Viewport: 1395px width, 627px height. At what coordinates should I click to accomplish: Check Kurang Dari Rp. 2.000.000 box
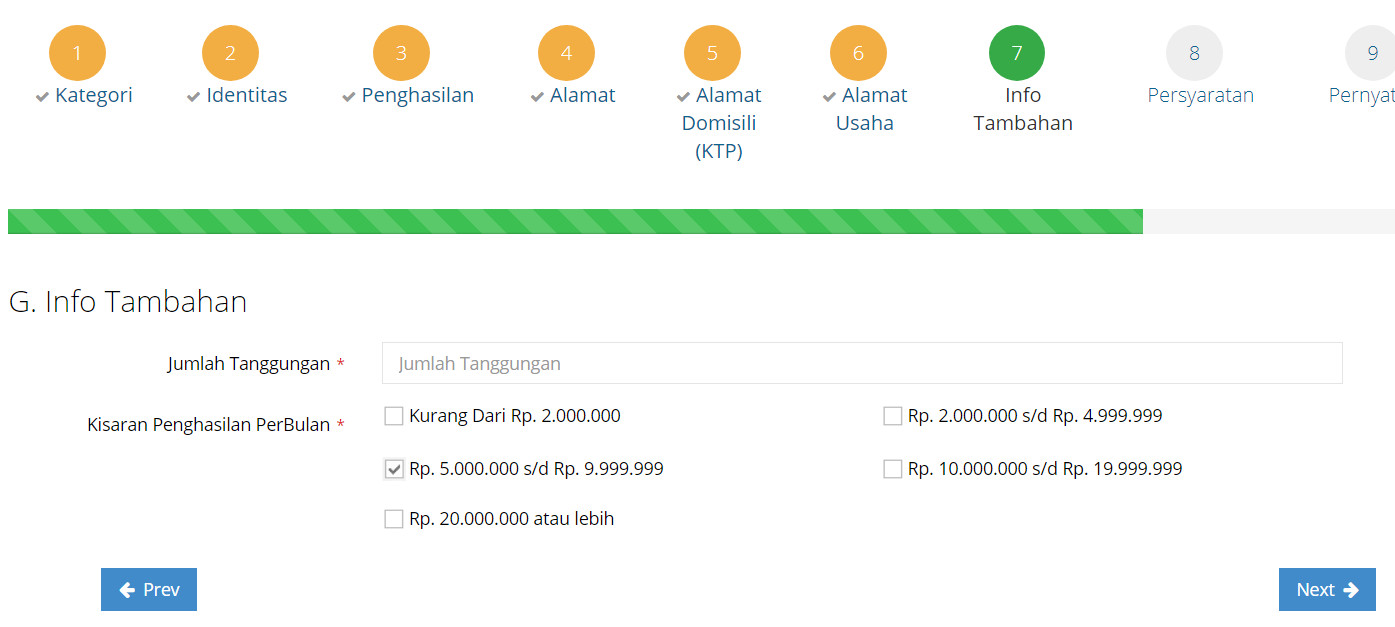coord(394,416)
